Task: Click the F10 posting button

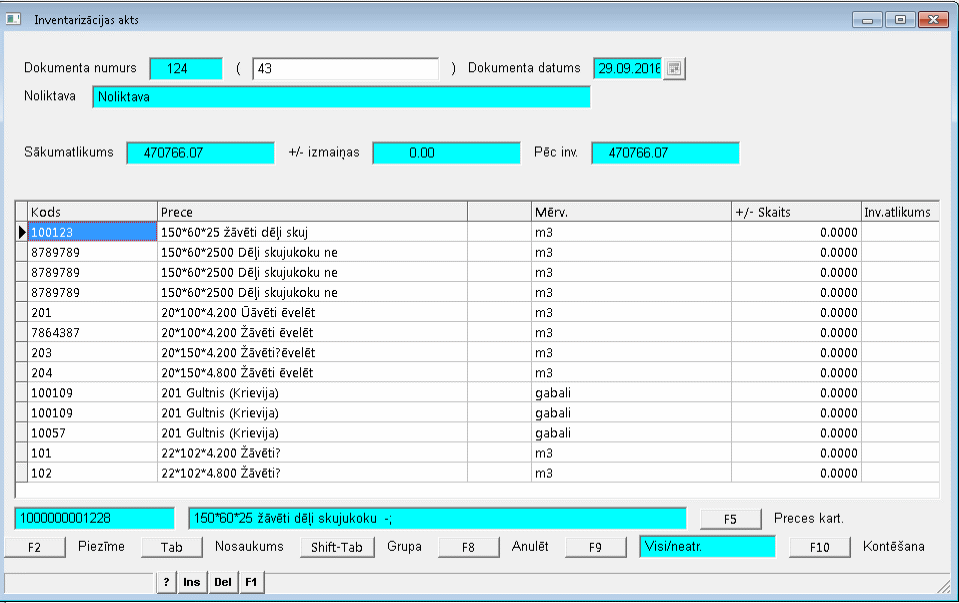Action: tap(820, 547)
